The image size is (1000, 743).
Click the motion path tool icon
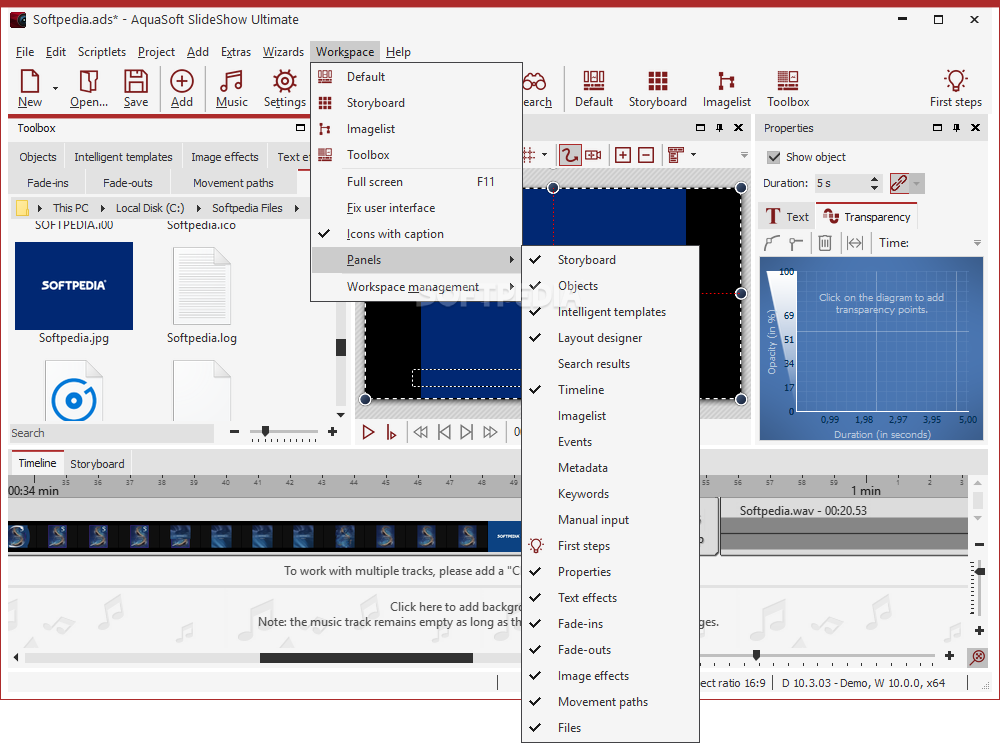point(570,155)
